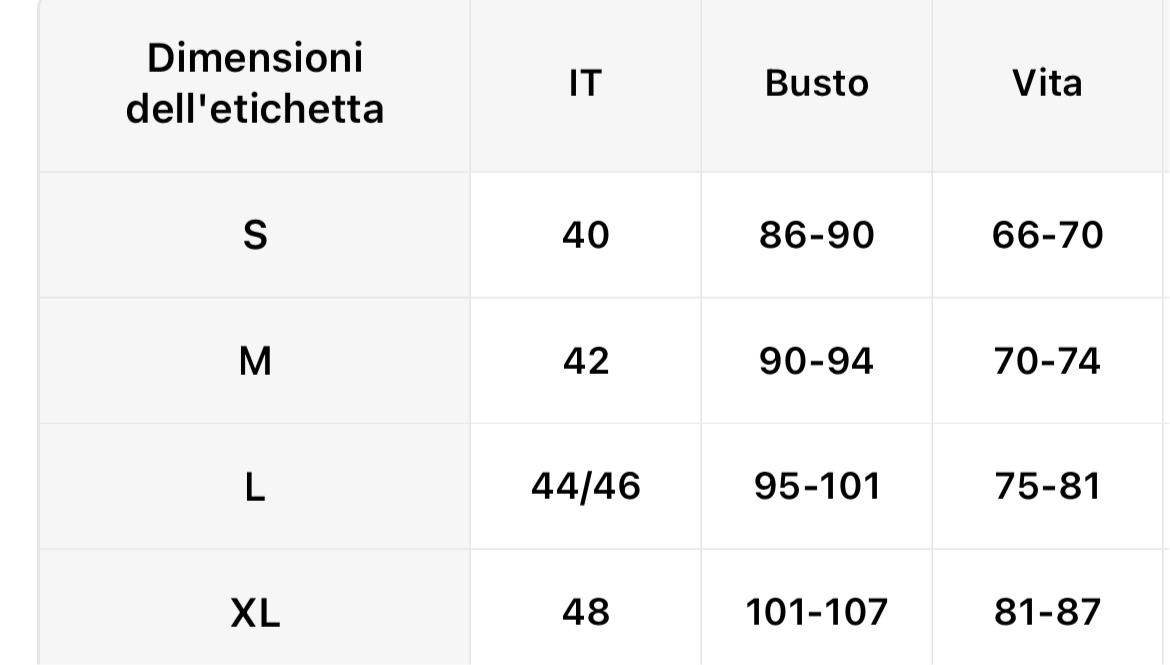Click IT size value 48

[586, 612]
